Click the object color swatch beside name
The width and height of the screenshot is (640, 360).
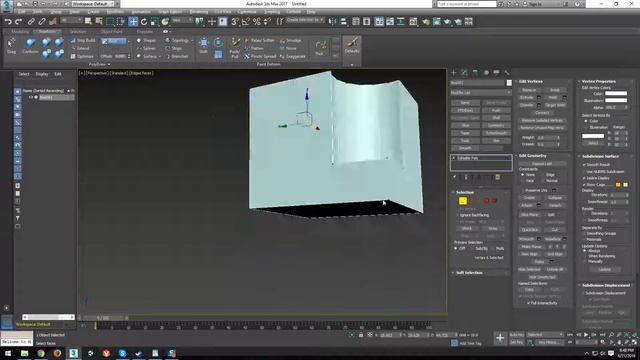(509, 83)
